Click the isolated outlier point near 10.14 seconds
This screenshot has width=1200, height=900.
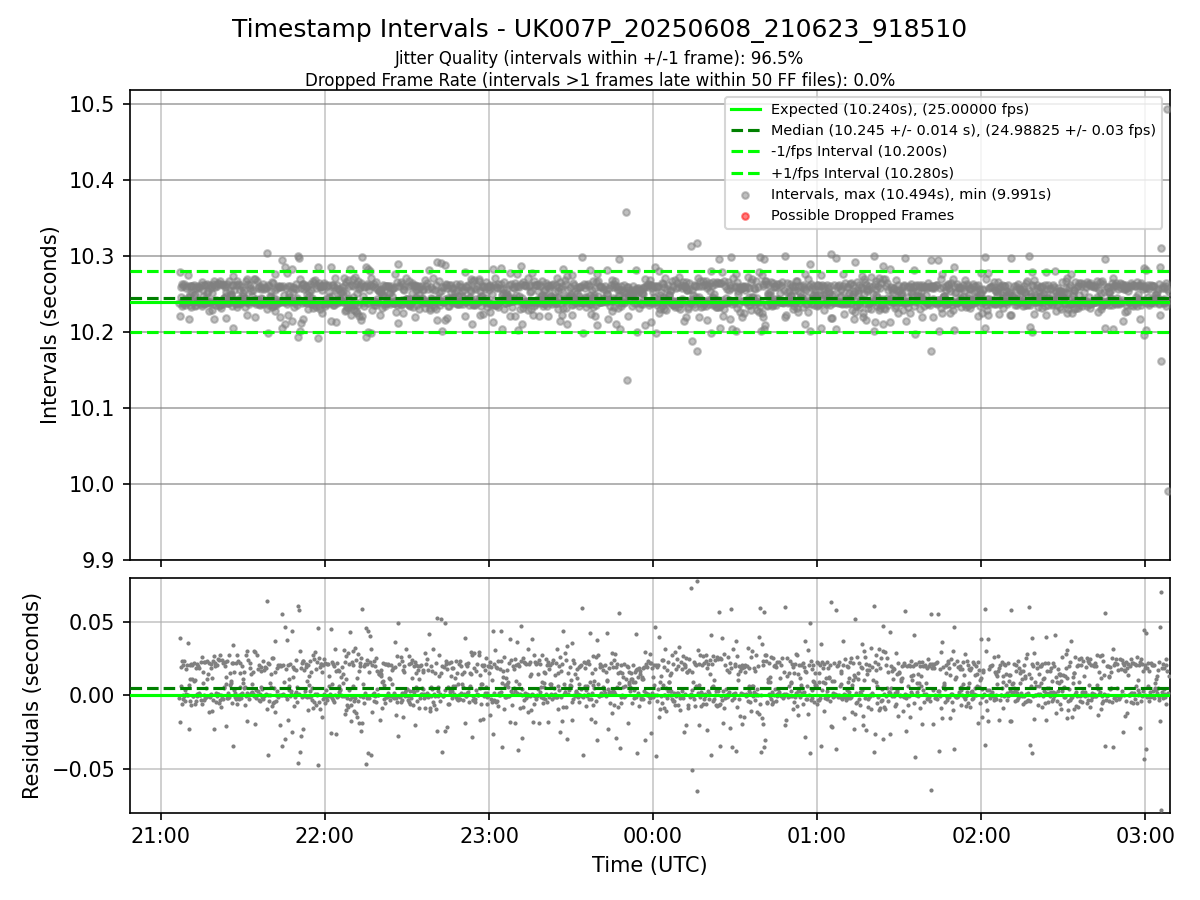[627, 380]
